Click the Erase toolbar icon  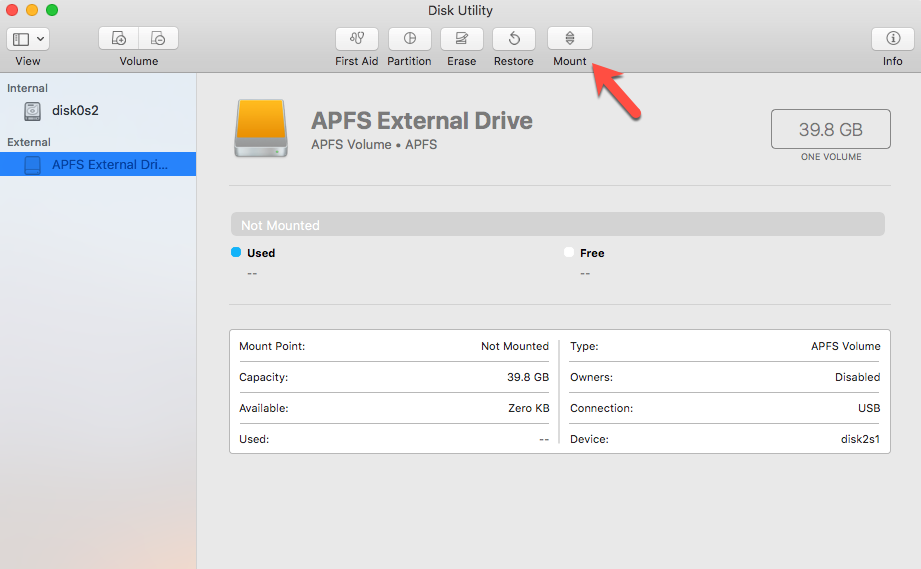[462, 39]
